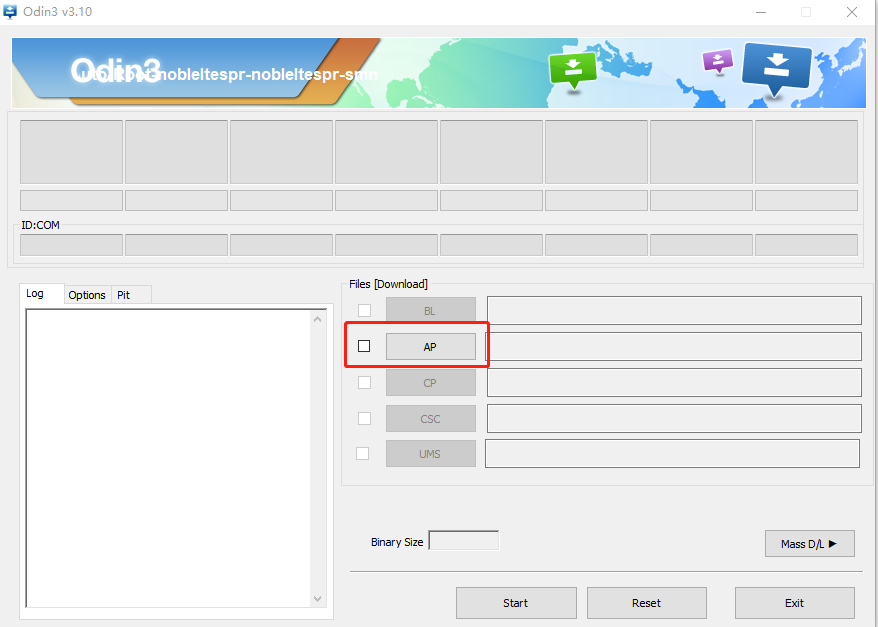The height and width of the screenshot is (627, 878).
Task: Click the BL file browse button
Action: tap(431, 311)
